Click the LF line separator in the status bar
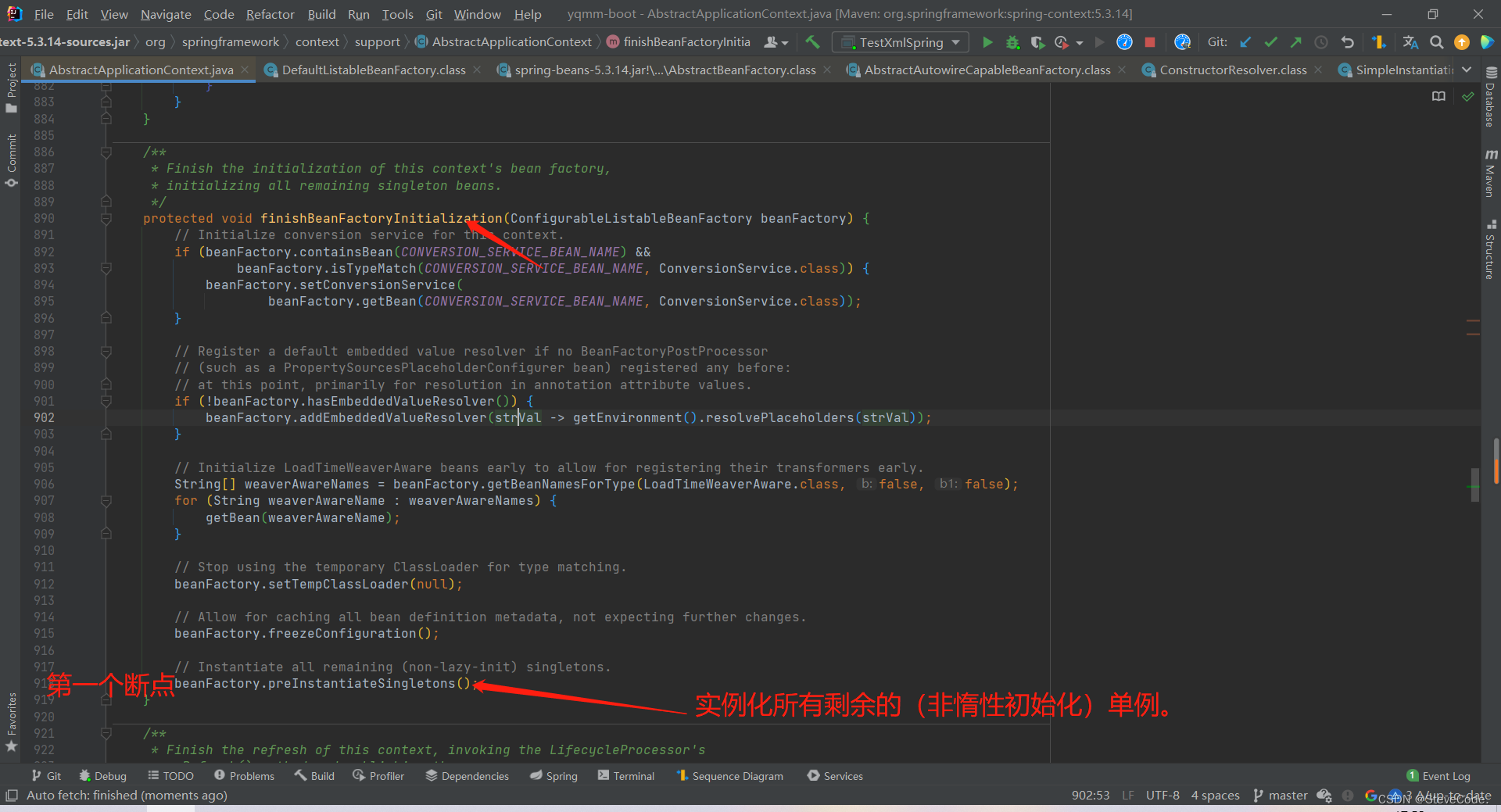This screenshot has height=812, width=1501. coord(1128,796)
